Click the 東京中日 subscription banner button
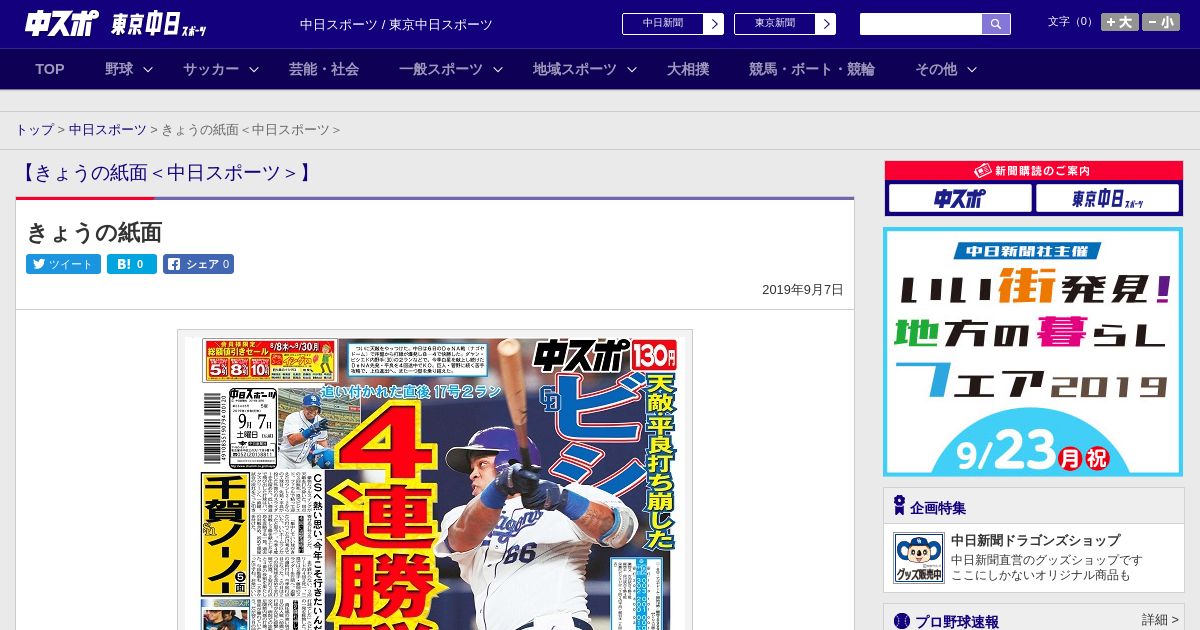Screen dimensions: 1200x630 coord(1107,198)
